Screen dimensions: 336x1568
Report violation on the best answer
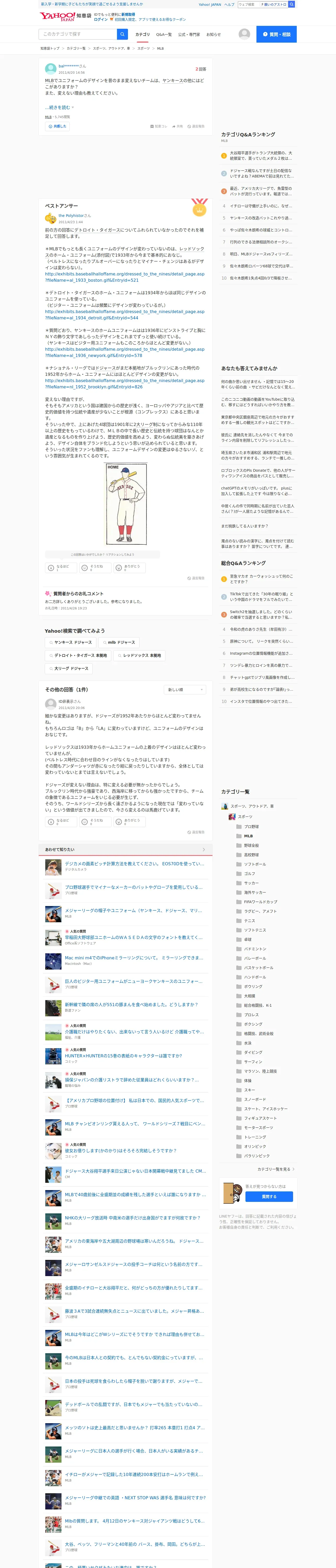(x=196, y=578)
